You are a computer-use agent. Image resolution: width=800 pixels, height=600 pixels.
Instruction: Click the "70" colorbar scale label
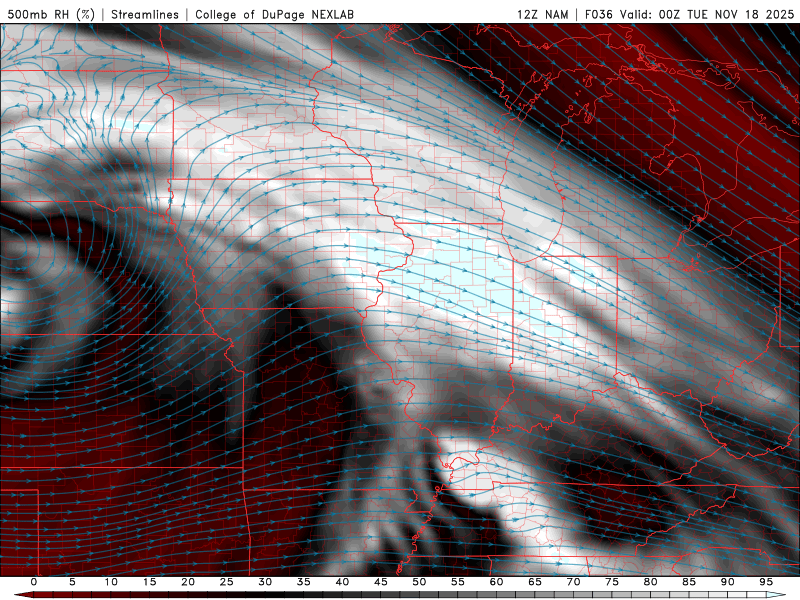[573, 582]
